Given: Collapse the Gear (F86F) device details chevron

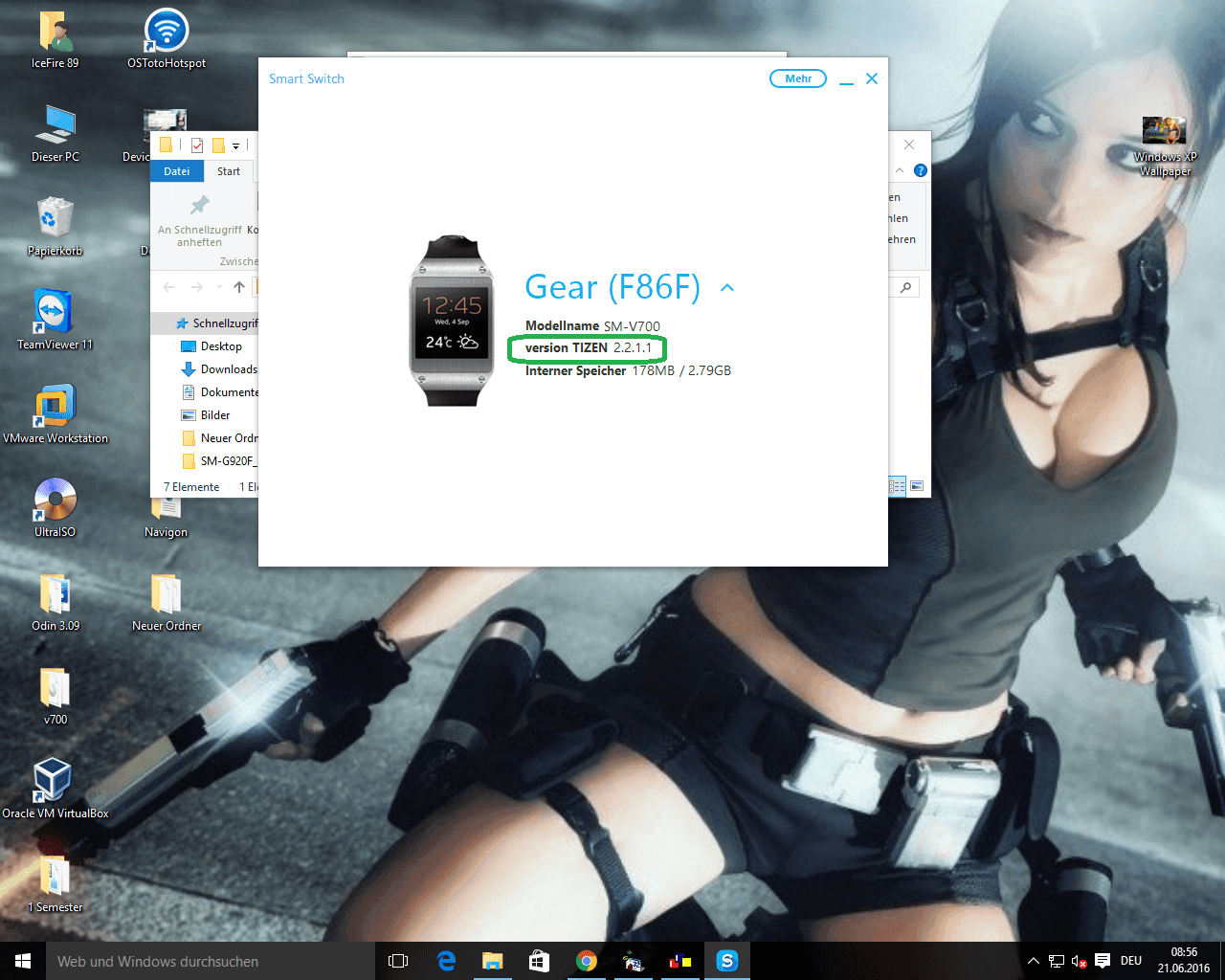Looking at the screenshot, I should coord(727,287).
